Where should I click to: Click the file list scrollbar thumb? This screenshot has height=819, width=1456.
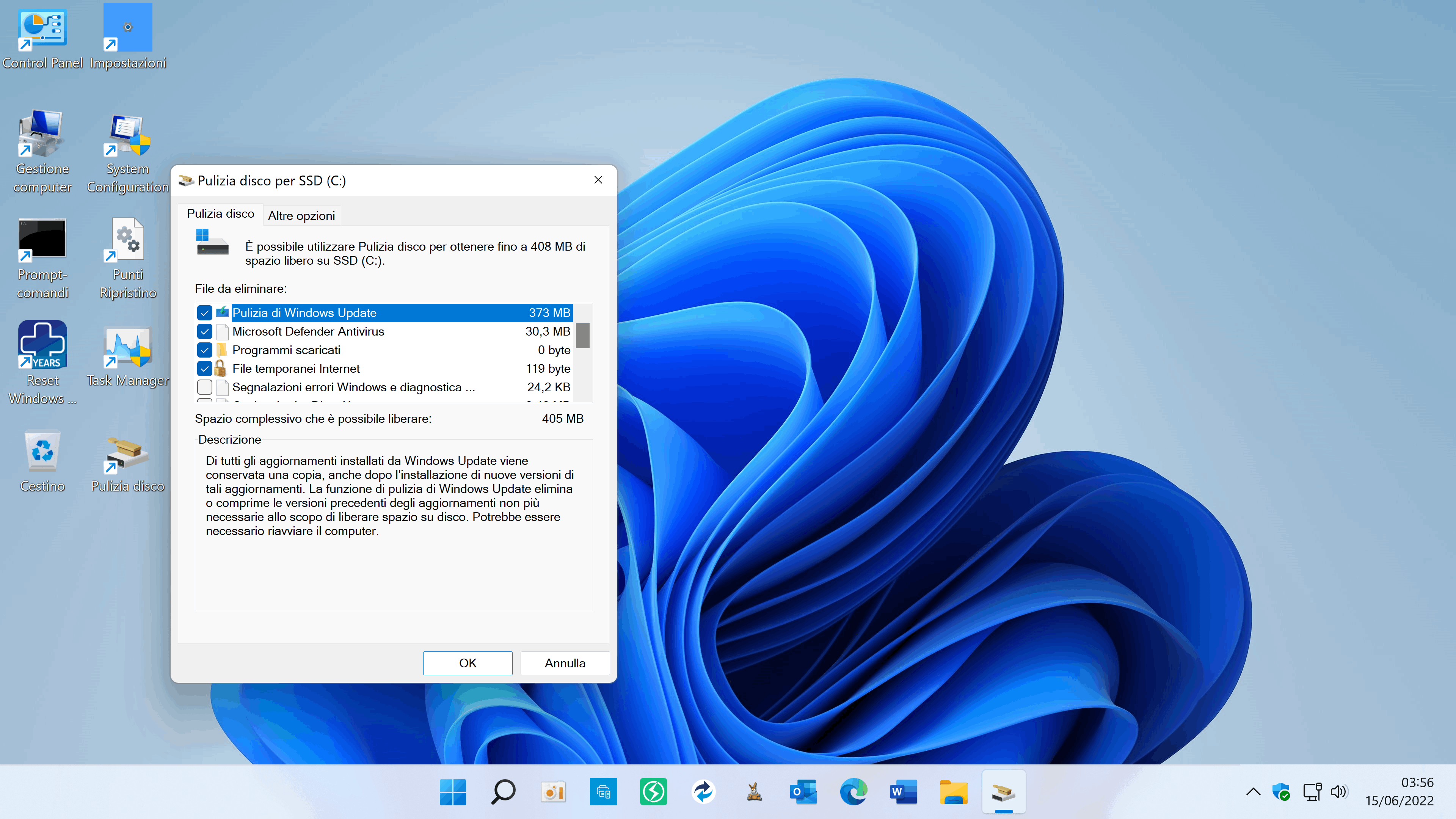(x=583, y=335)
